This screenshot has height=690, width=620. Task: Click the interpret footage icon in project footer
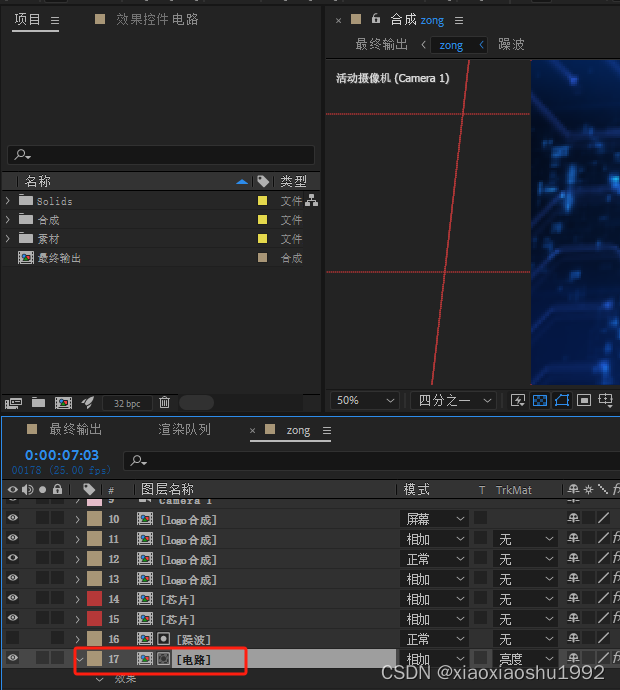click(x=14, y=403)
